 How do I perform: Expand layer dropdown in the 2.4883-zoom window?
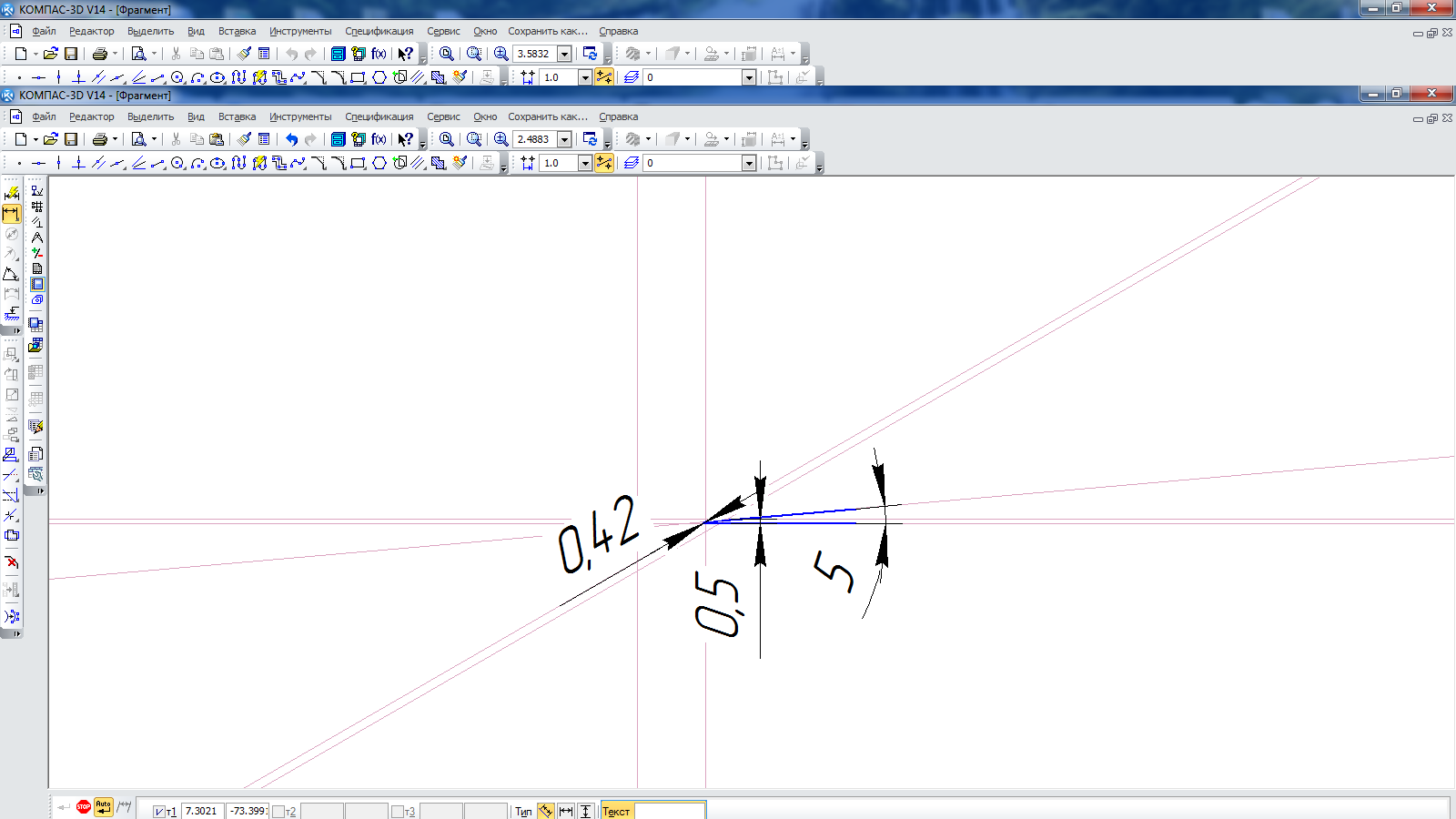point(749,163)
